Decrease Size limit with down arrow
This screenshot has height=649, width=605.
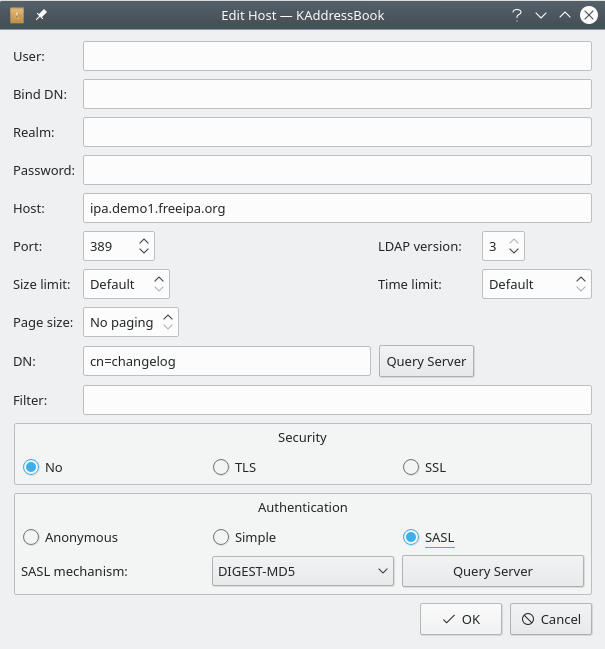tap(159, 288)
